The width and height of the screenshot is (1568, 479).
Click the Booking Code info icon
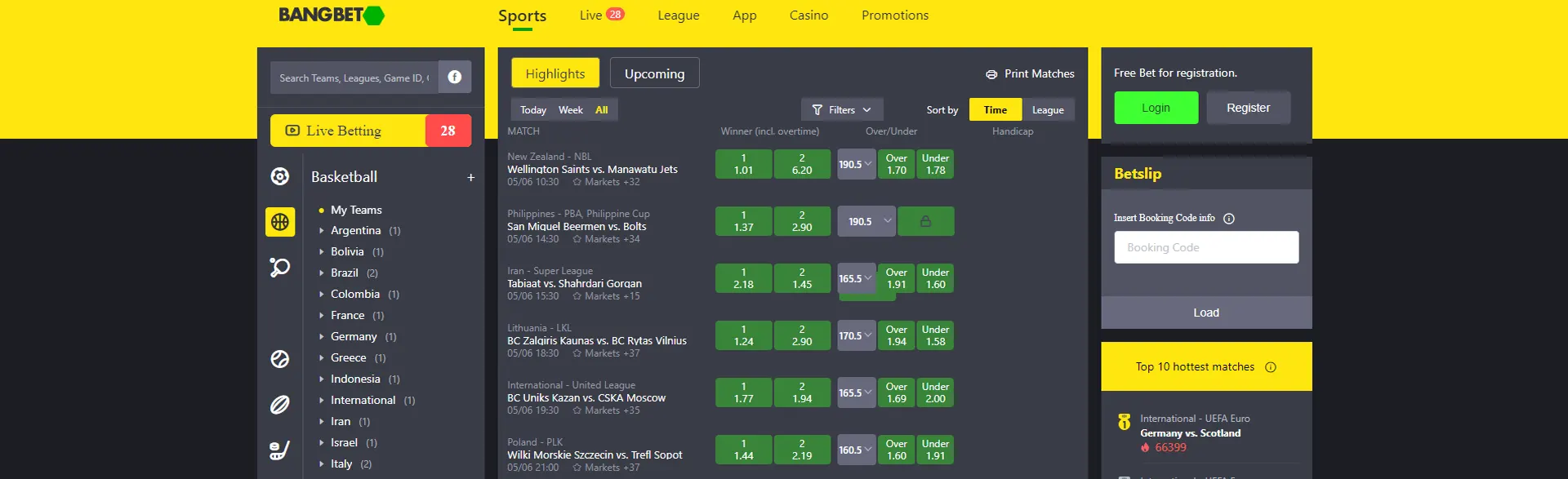[1229, 219]
